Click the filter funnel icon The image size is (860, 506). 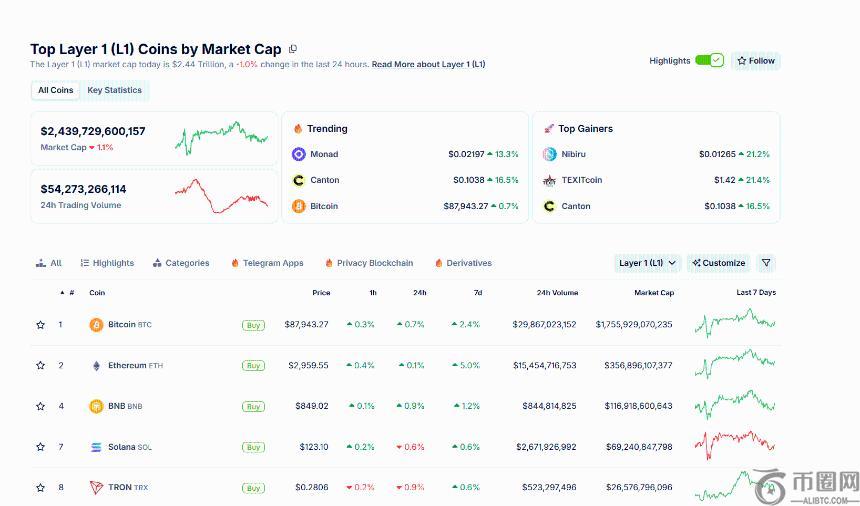pyautogui.click(x=766, y=263)
